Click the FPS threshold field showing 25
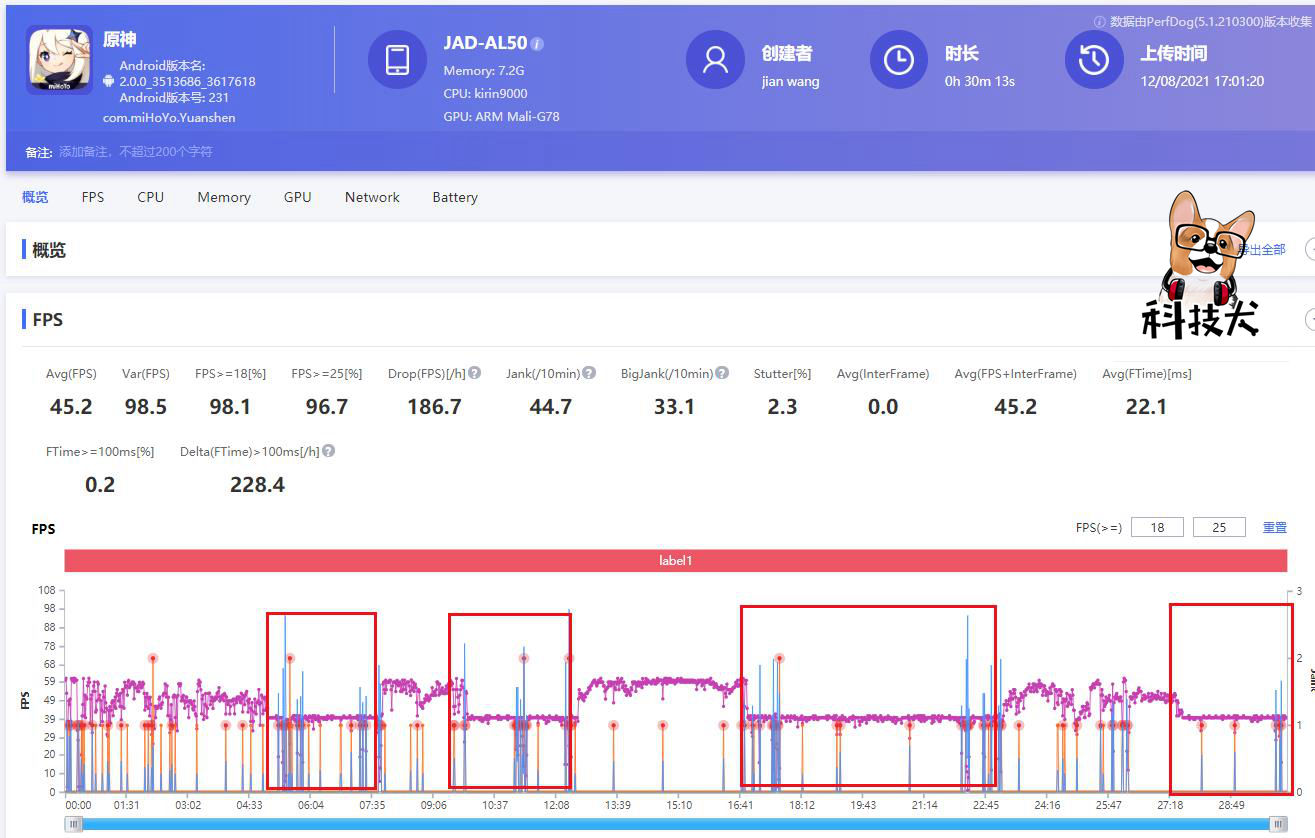 coord(1219,527)
